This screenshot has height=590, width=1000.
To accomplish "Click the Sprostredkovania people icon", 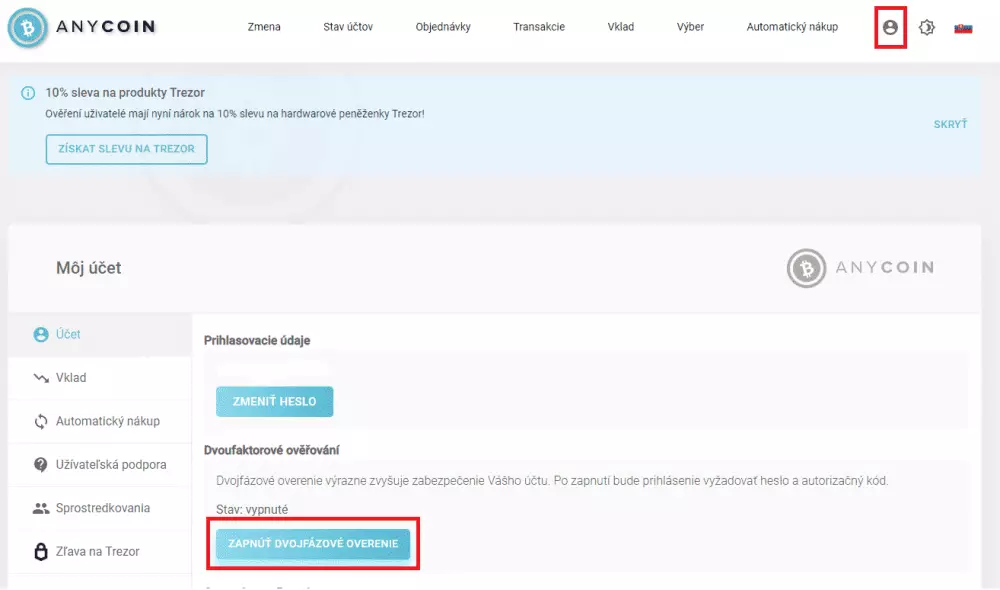I will coord(41,508).
